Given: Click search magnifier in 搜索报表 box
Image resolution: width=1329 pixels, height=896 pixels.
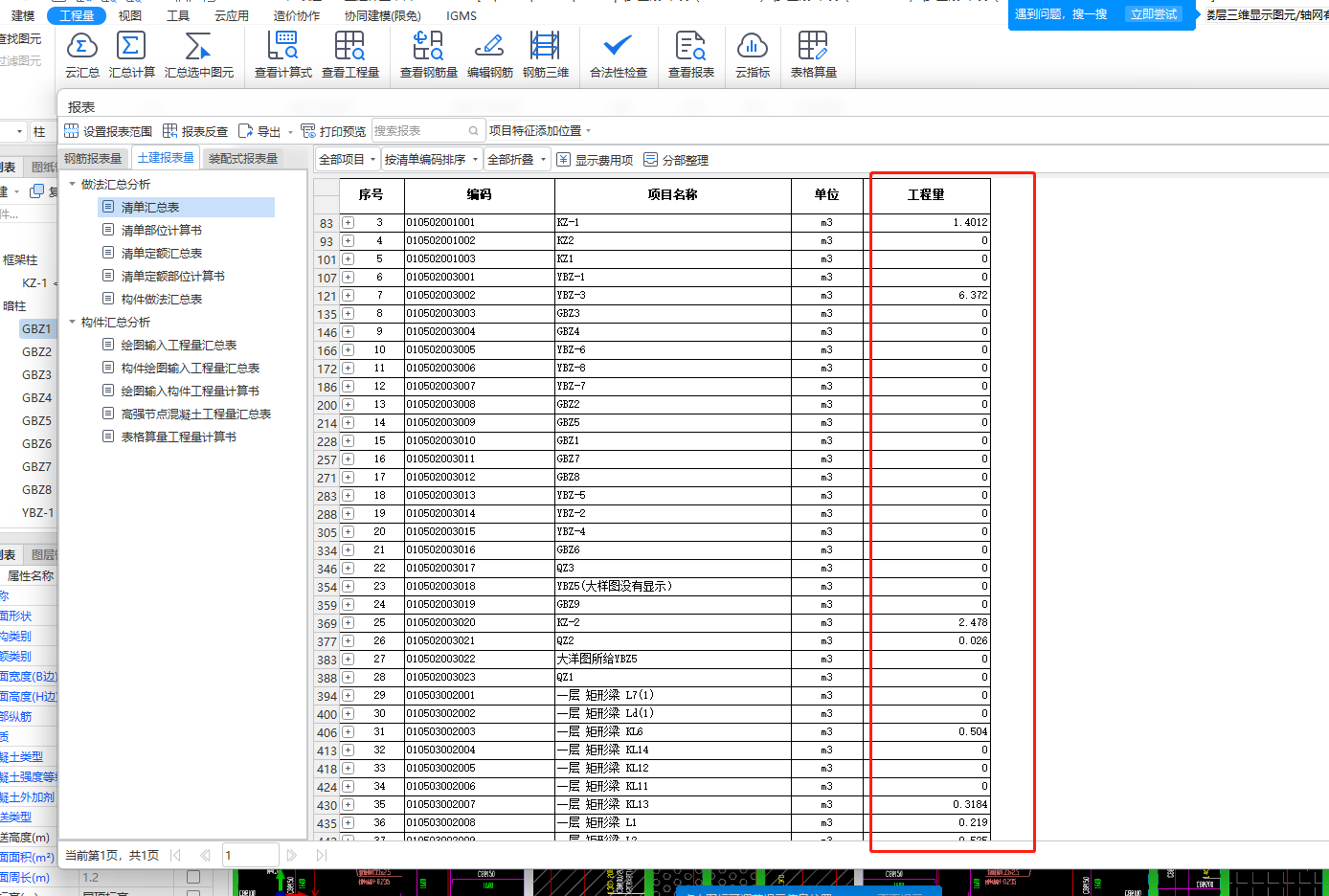Looking at the screenshot, I should (x=473, y=131).
